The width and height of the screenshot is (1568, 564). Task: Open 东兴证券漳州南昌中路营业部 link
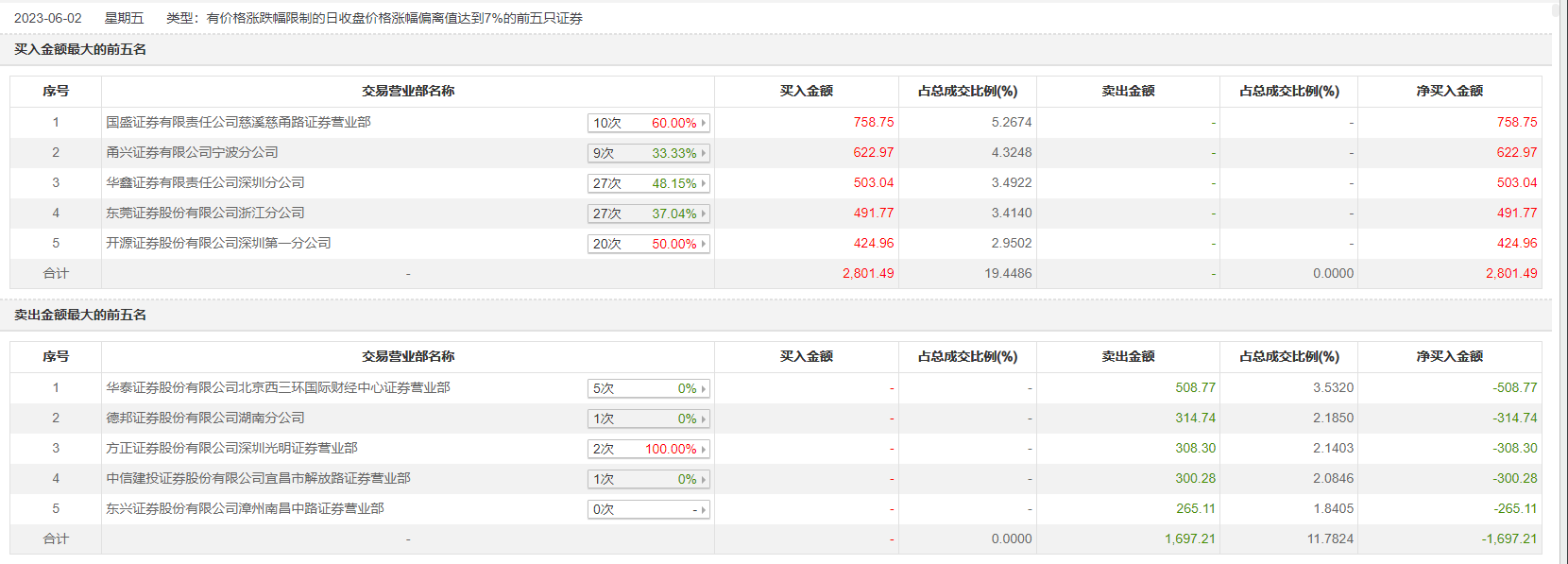tap(245, 508)
